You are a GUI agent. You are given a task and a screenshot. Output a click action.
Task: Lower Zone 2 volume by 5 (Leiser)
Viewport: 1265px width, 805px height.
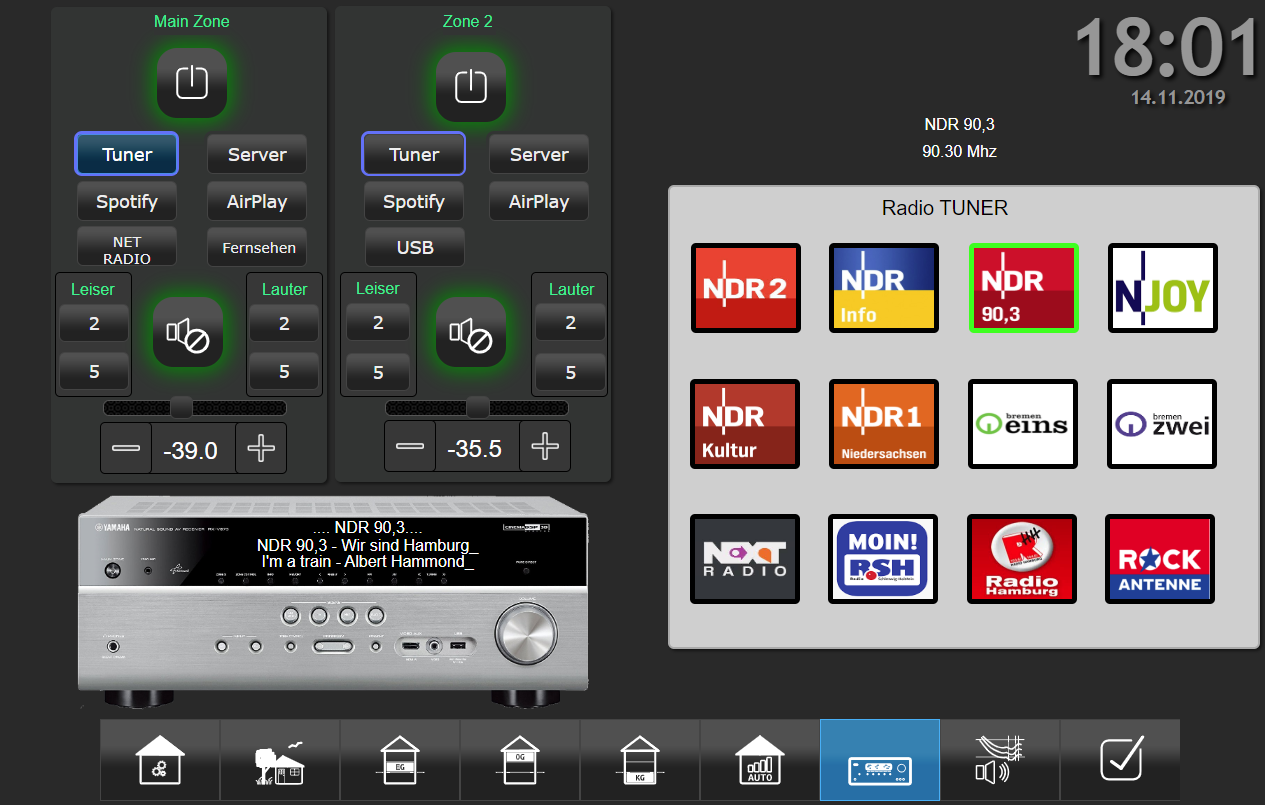pos(378,372)
